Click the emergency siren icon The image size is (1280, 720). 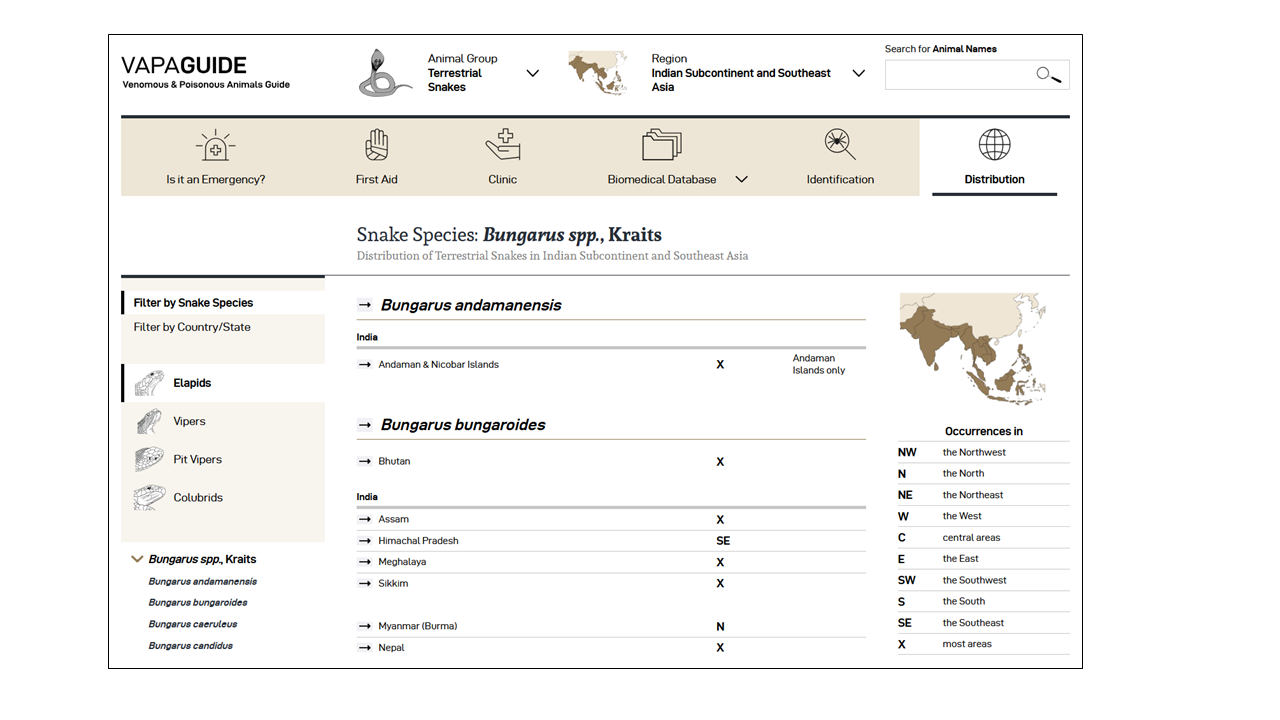215,146
